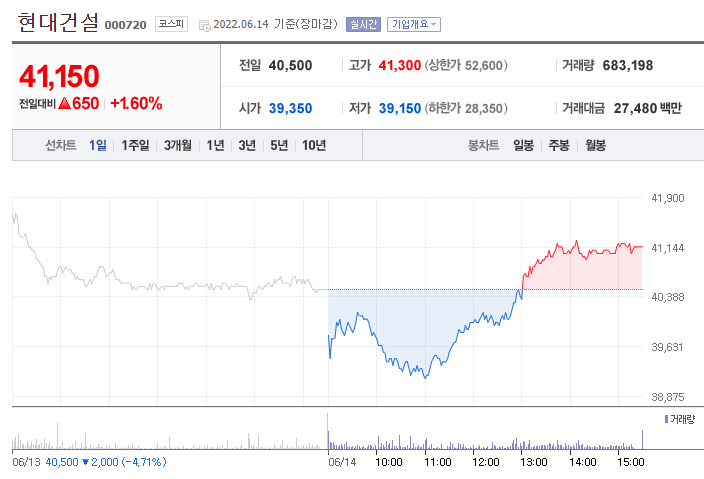
Task: Click the blue down-triangle next to 2,000
Action: pos(86,462)
